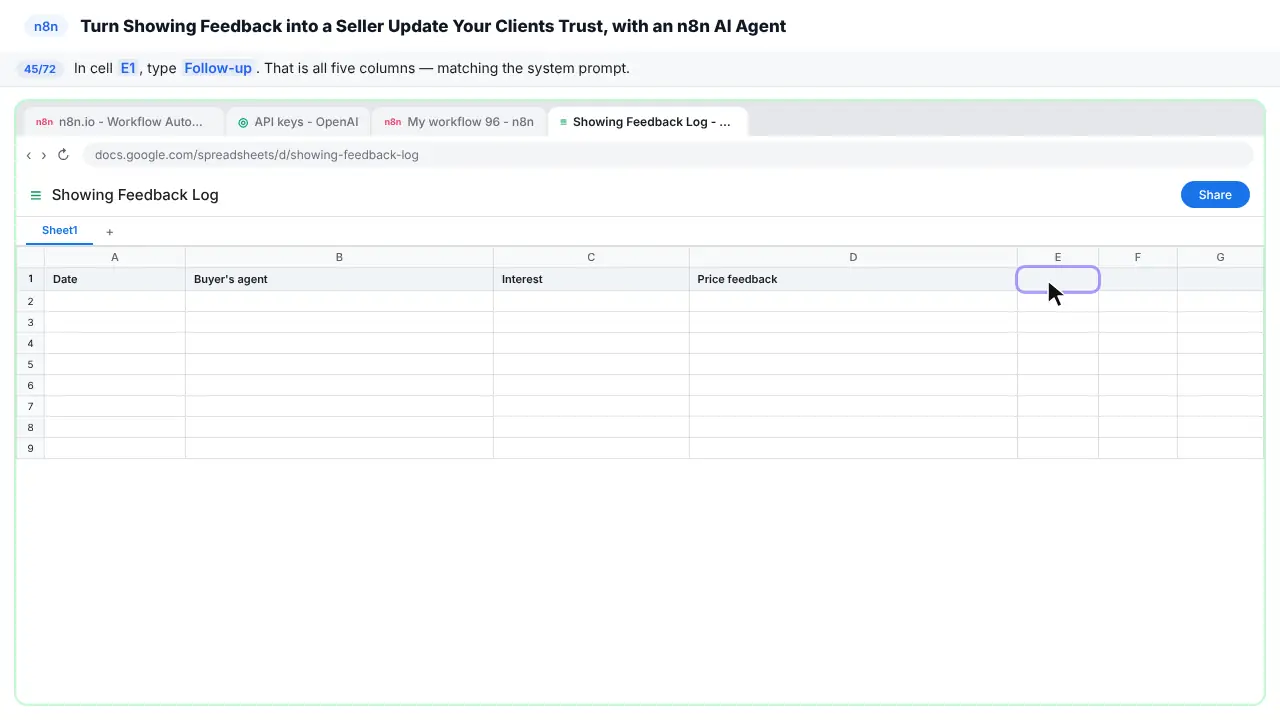Reload the page with the refresh icon
Viewport: 1280px width, 720px height.
pyautogui.click(x=63, y=155)
